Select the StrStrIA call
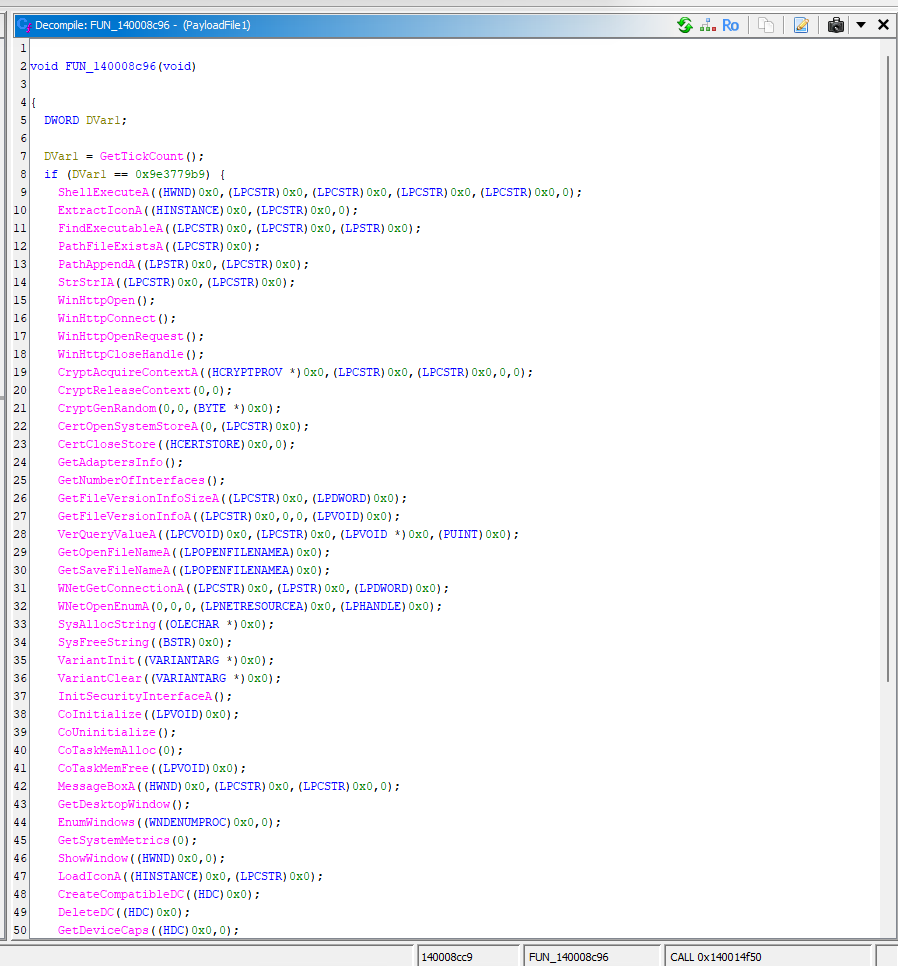Screen dimensions: 898x966 [x=86, y=282]
